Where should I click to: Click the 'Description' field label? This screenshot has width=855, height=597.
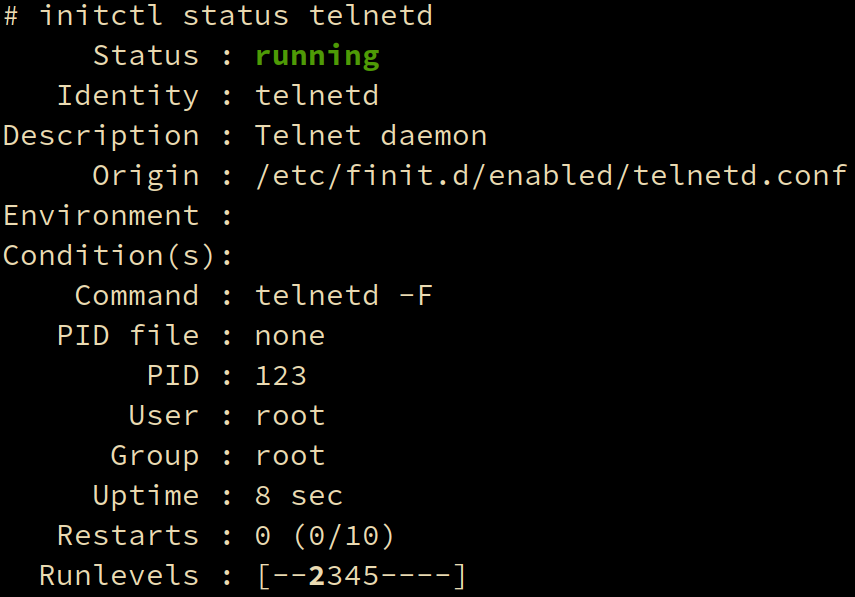point(101,136)
